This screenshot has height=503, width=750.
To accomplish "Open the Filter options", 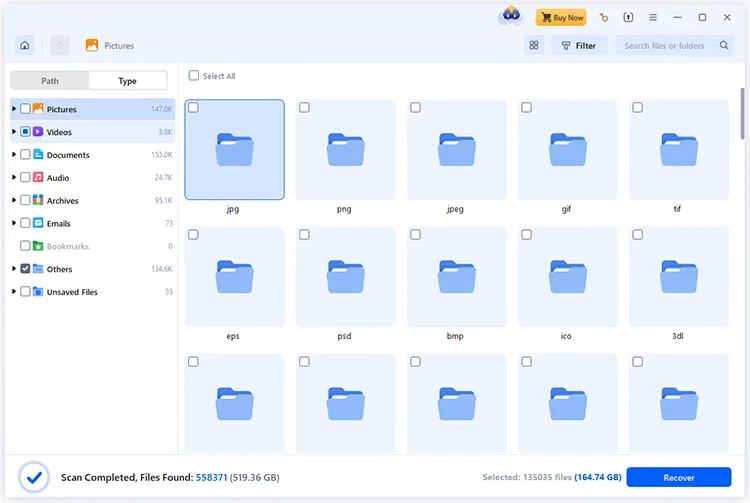I will coord(579,45).
